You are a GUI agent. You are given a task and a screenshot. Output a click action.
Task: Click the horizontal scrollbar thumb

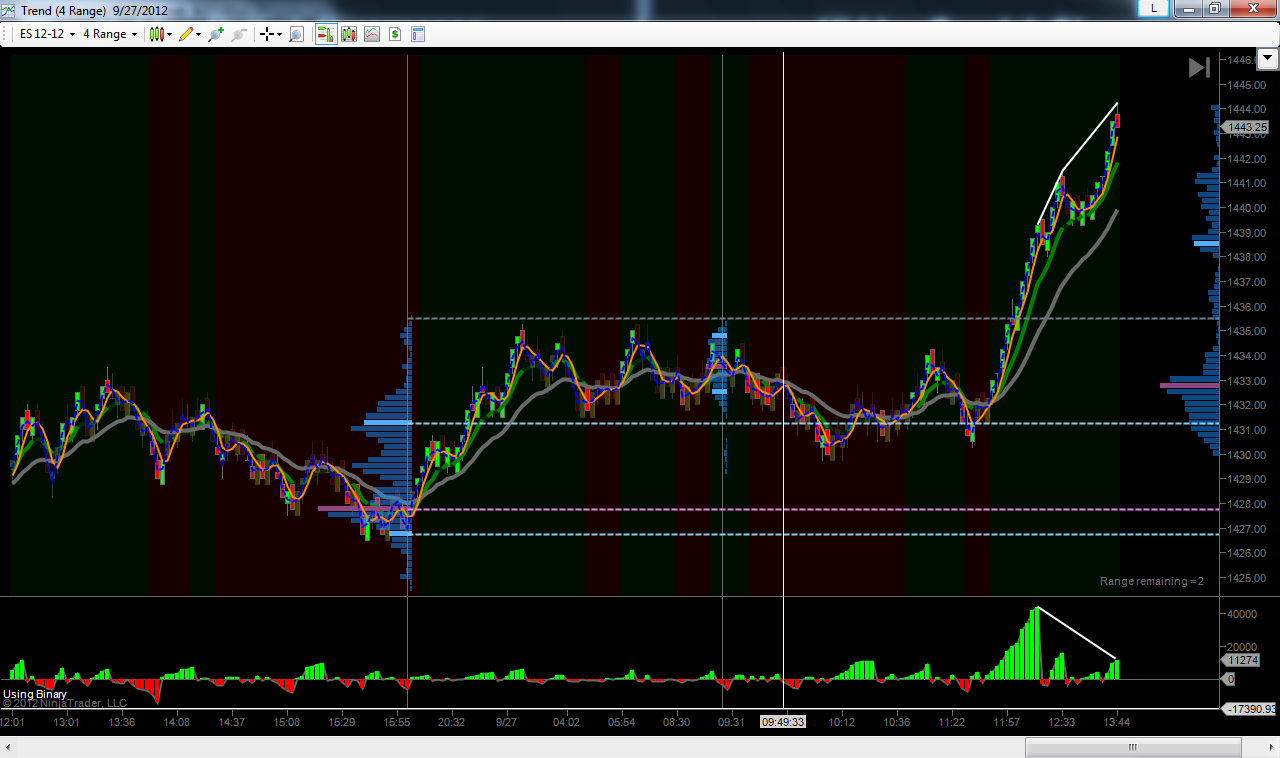[x=1133, y=747]
